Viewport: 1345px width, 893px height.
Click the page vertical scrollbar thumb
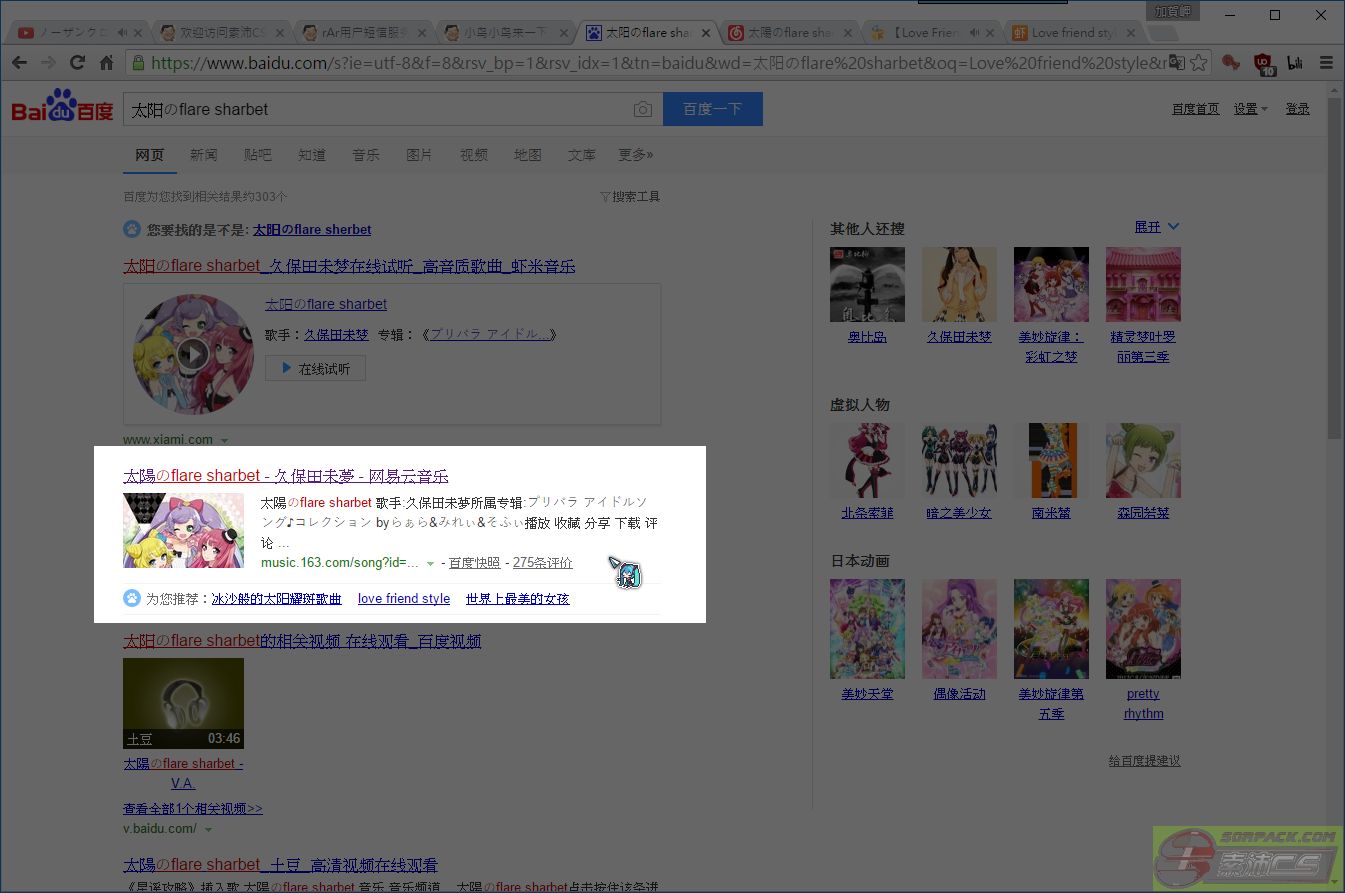pos(1336,268)
